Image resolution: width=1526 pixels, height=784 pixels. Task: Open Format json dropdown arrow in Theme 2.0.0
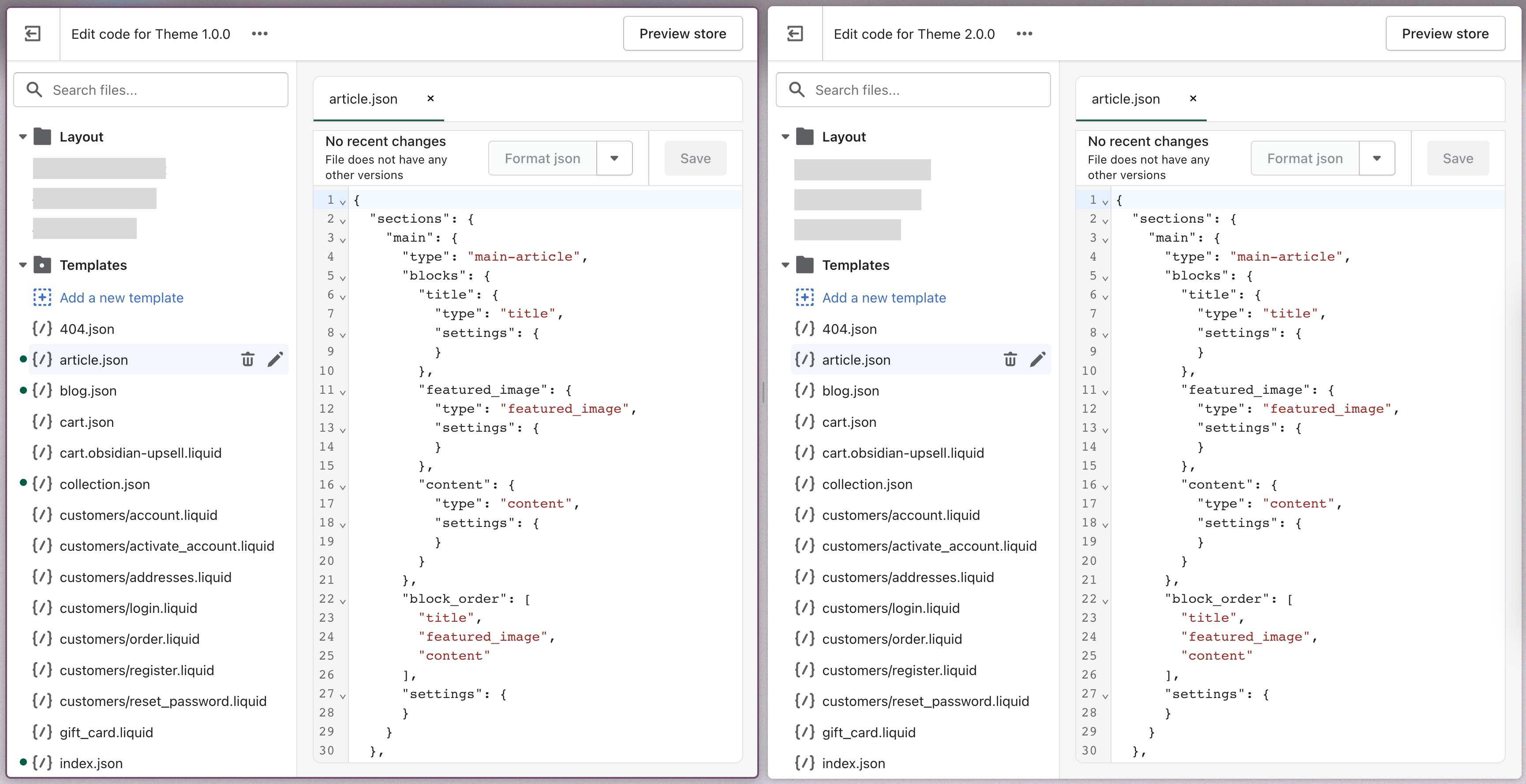pos(1377,158)
